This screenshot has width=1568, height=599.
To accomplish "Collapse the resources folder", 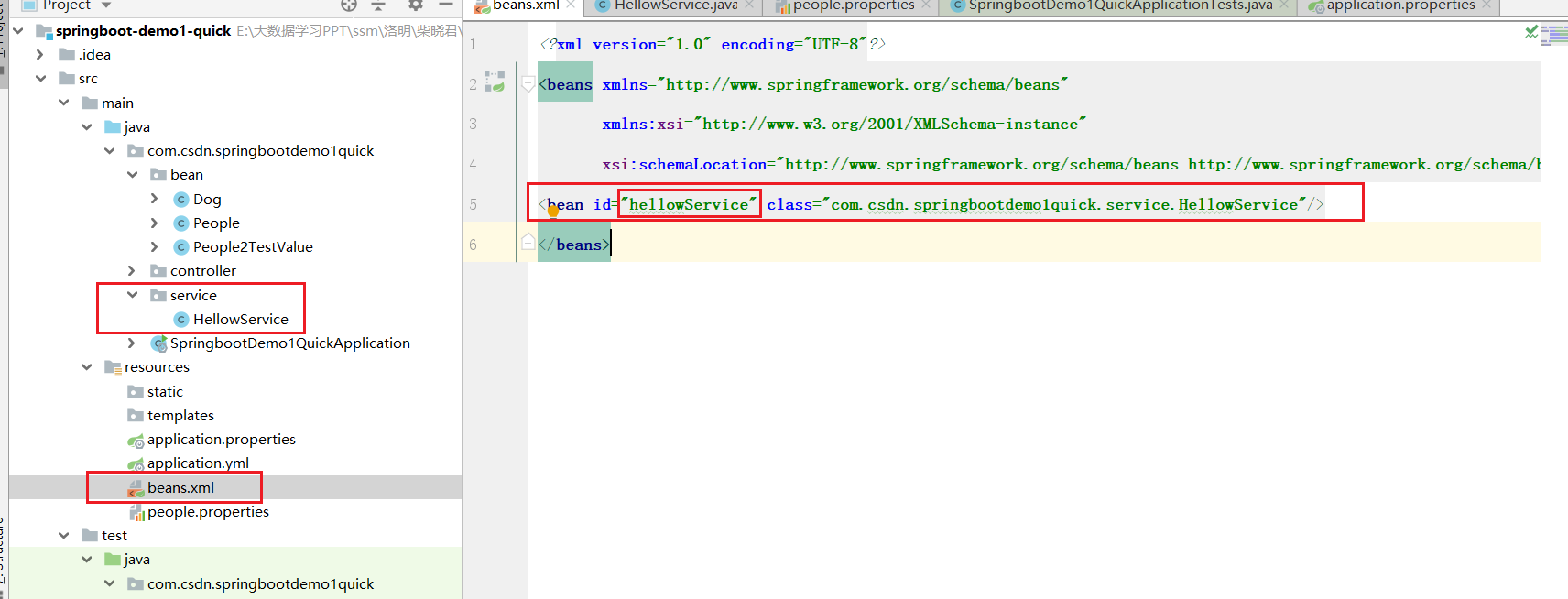I will tap(86, 367).
